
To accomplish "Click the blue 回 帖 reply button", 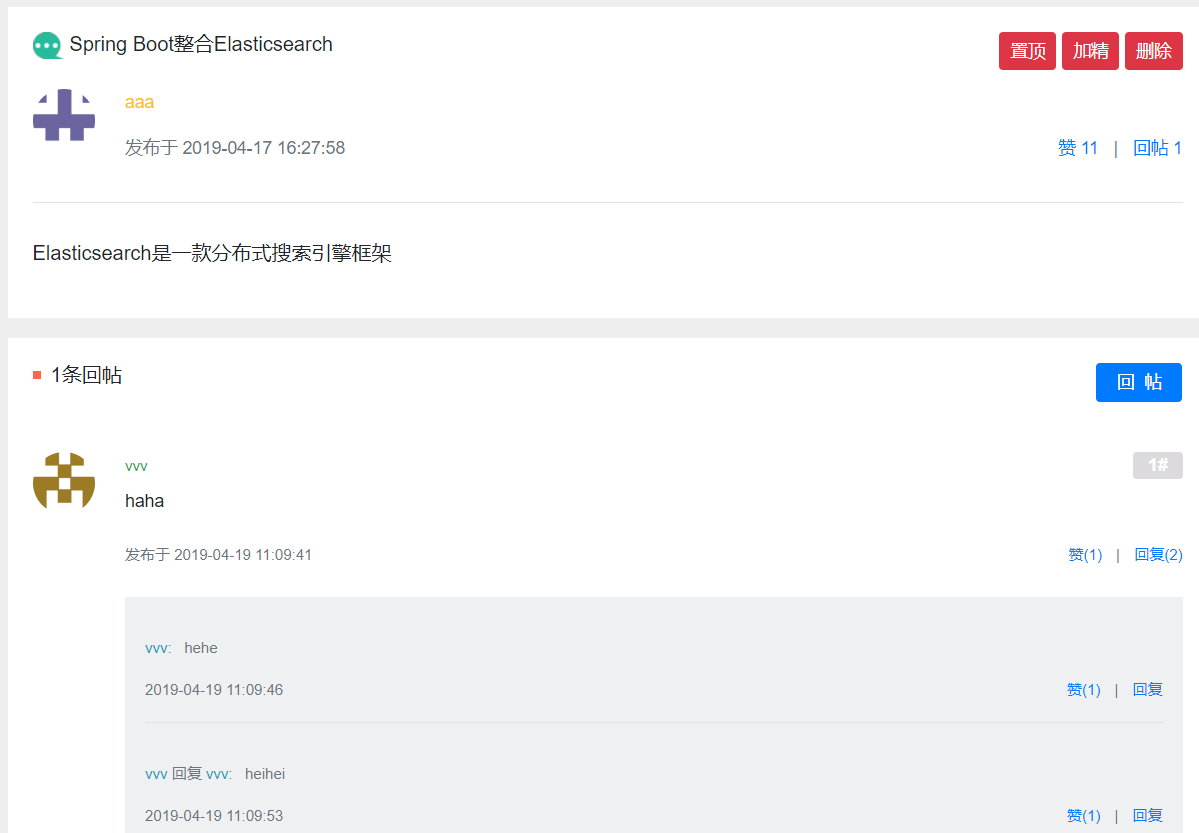I will coord(1139,382).
